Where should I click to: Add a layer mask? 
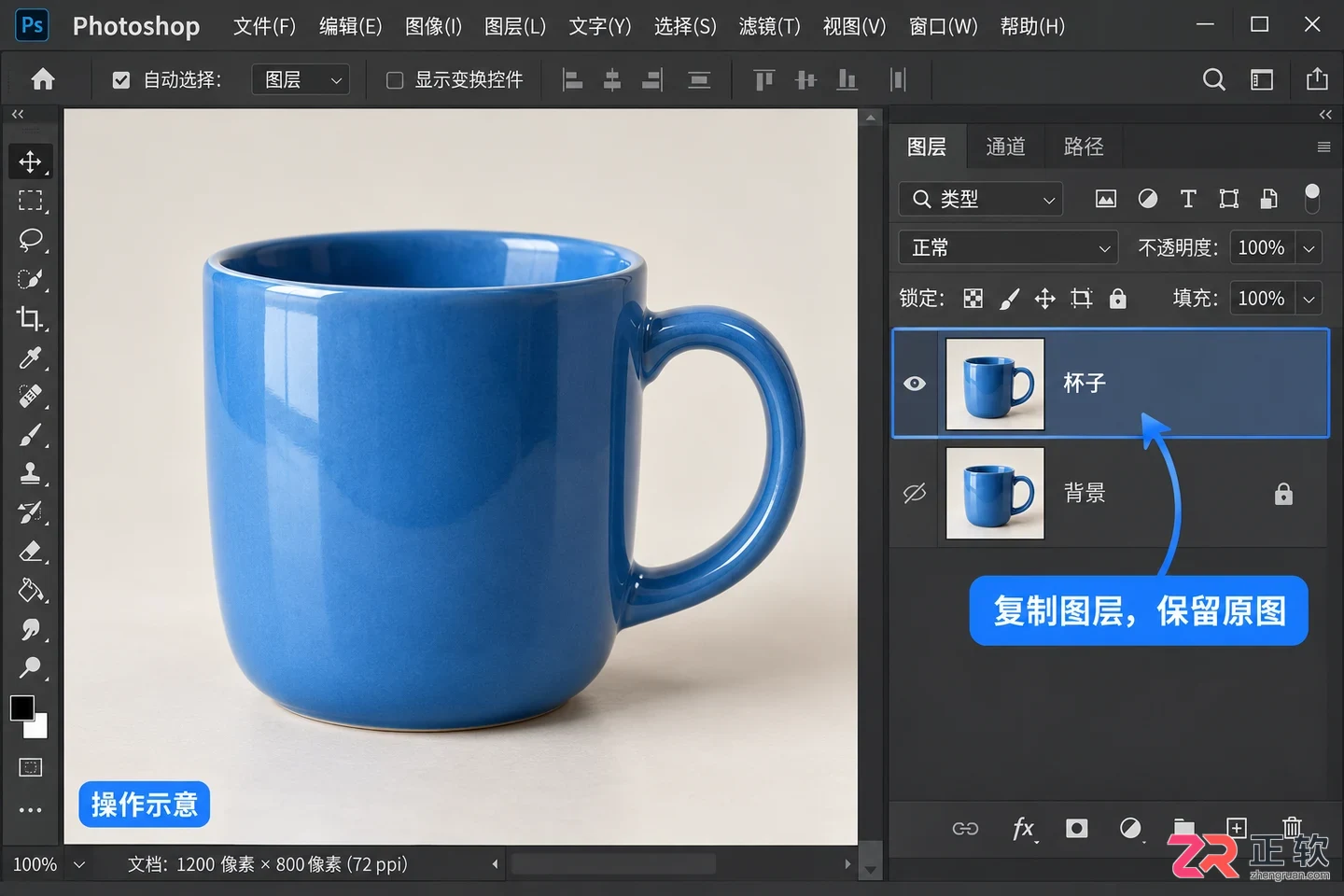(x=1076, y=828)
